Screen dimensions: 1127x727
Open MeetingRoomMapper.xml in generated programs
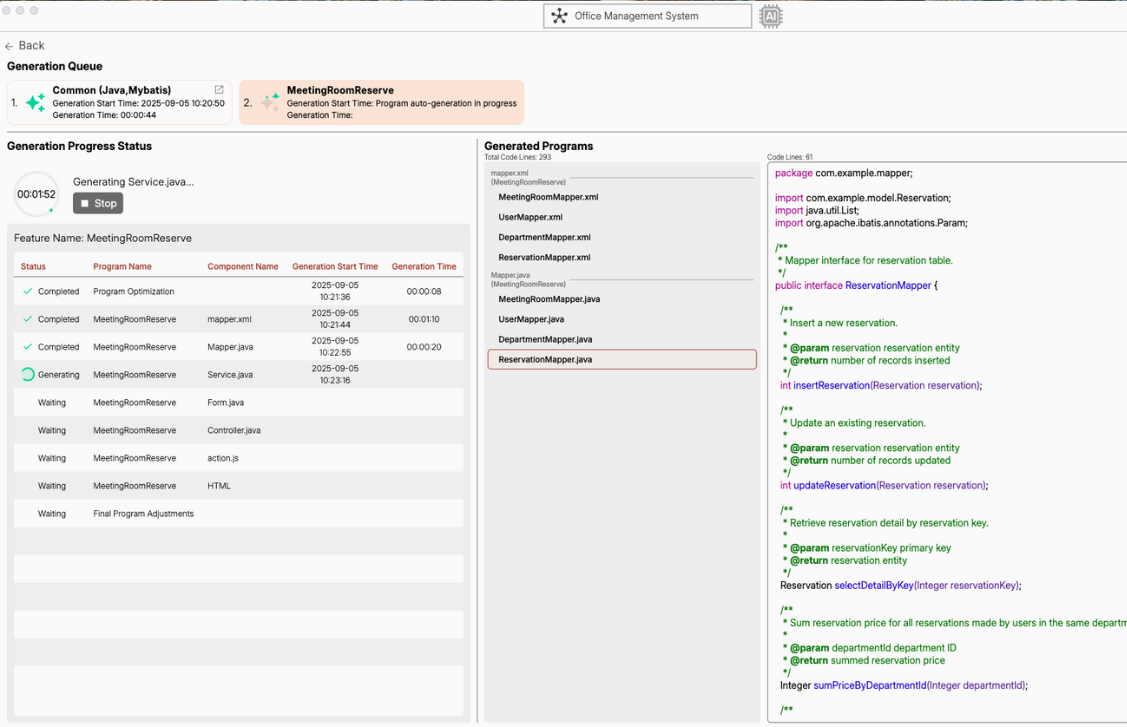pos(548,197)
